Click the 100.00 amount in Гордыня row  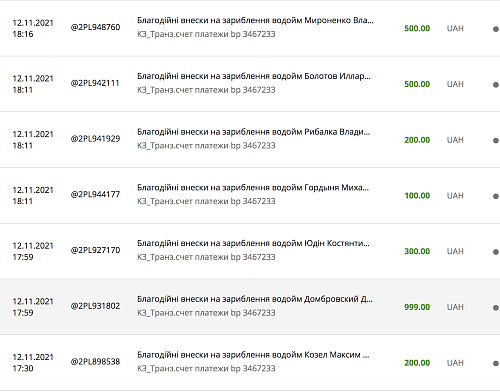pos(417,196)
